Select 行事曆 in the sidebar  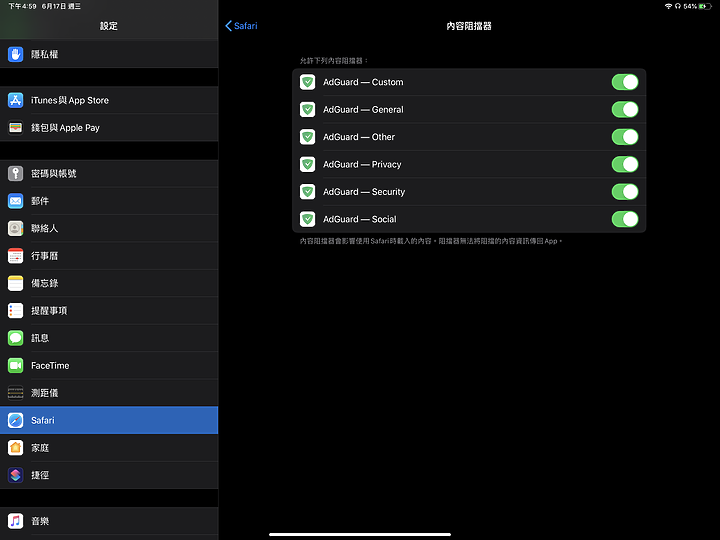coord(109,256)
